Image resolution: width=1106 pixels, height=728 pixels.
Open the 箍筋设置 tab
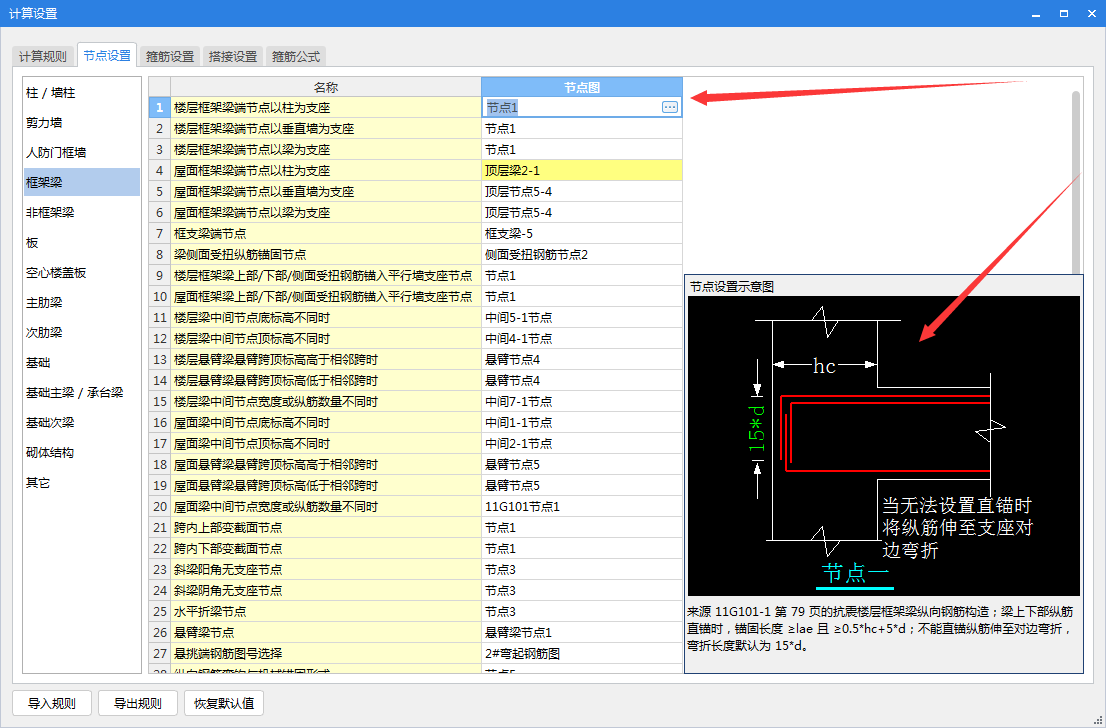pyautogui.click(x=170, y=56)
